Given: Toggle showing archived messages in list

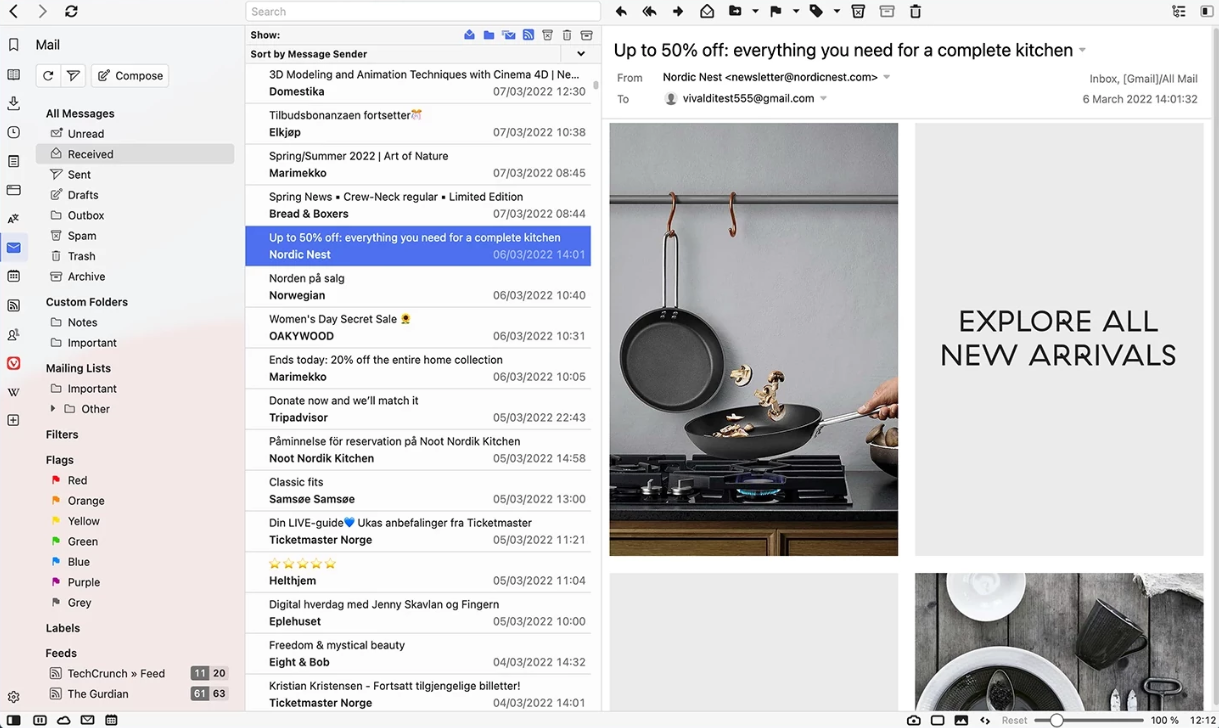Looking at the screenshot, I should [x=587, y=35].
